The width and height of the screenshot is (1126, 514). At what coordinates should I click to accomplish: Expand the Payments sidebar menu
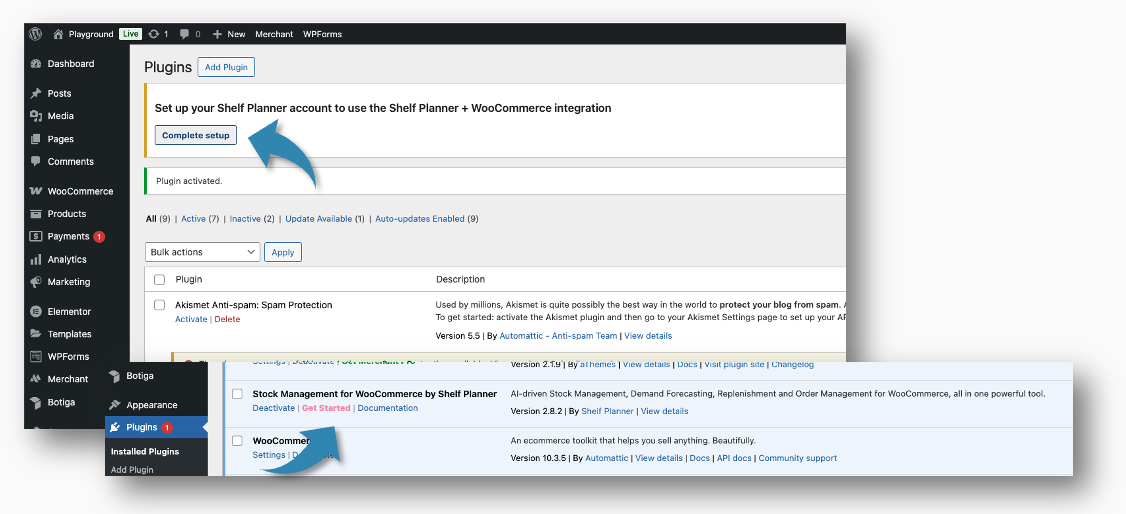point(68,237)
